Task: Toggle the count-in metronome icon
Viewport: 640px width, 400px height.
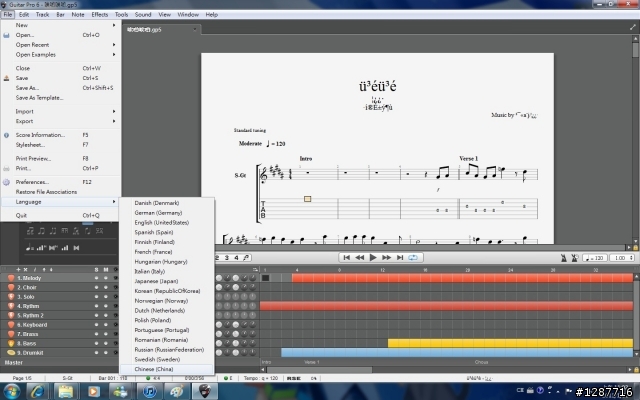Action: coord(574,258)
